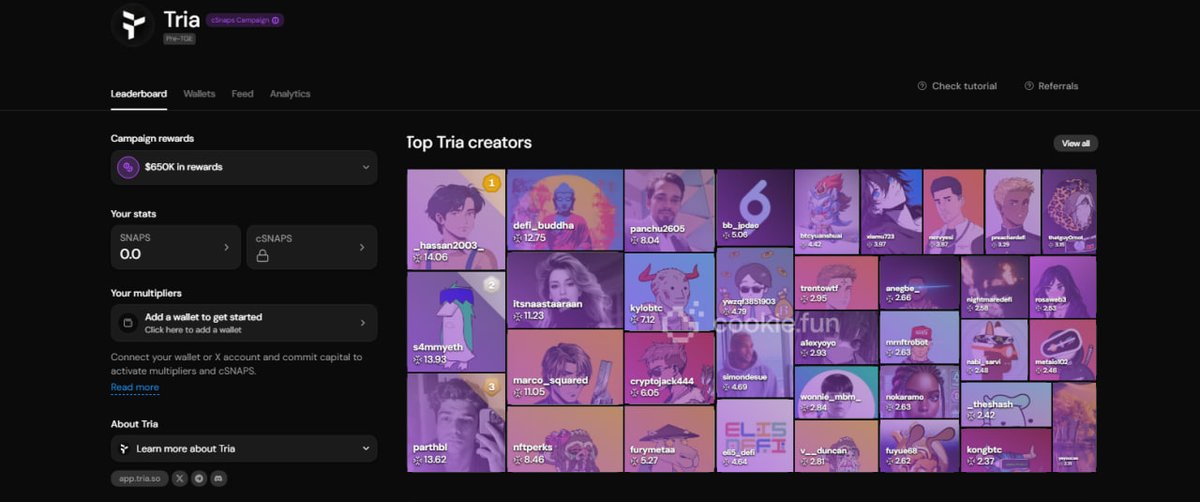The height and width of the screenshot is (502, 1200).
Task: Click the cSnaps Campaign info badge
Action: pyautogui.click(x=244, y=20)
